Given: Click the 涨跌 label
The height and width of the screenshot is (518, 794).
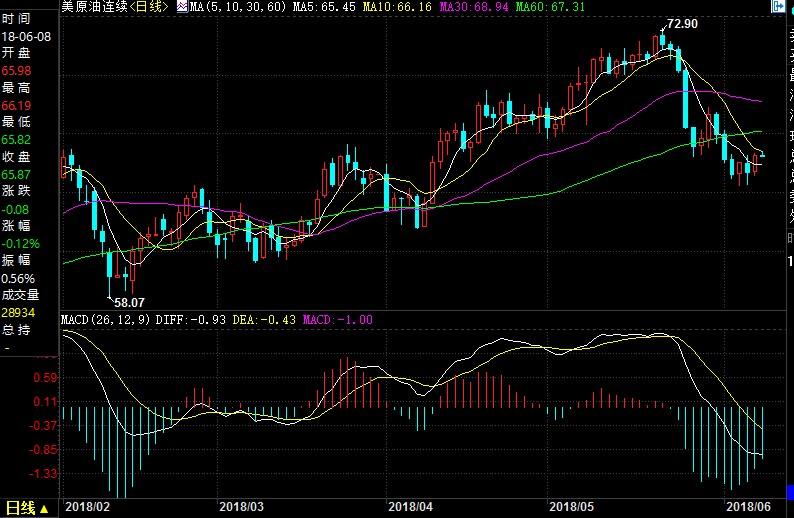Looking at the screenshot, I should 16,191.
